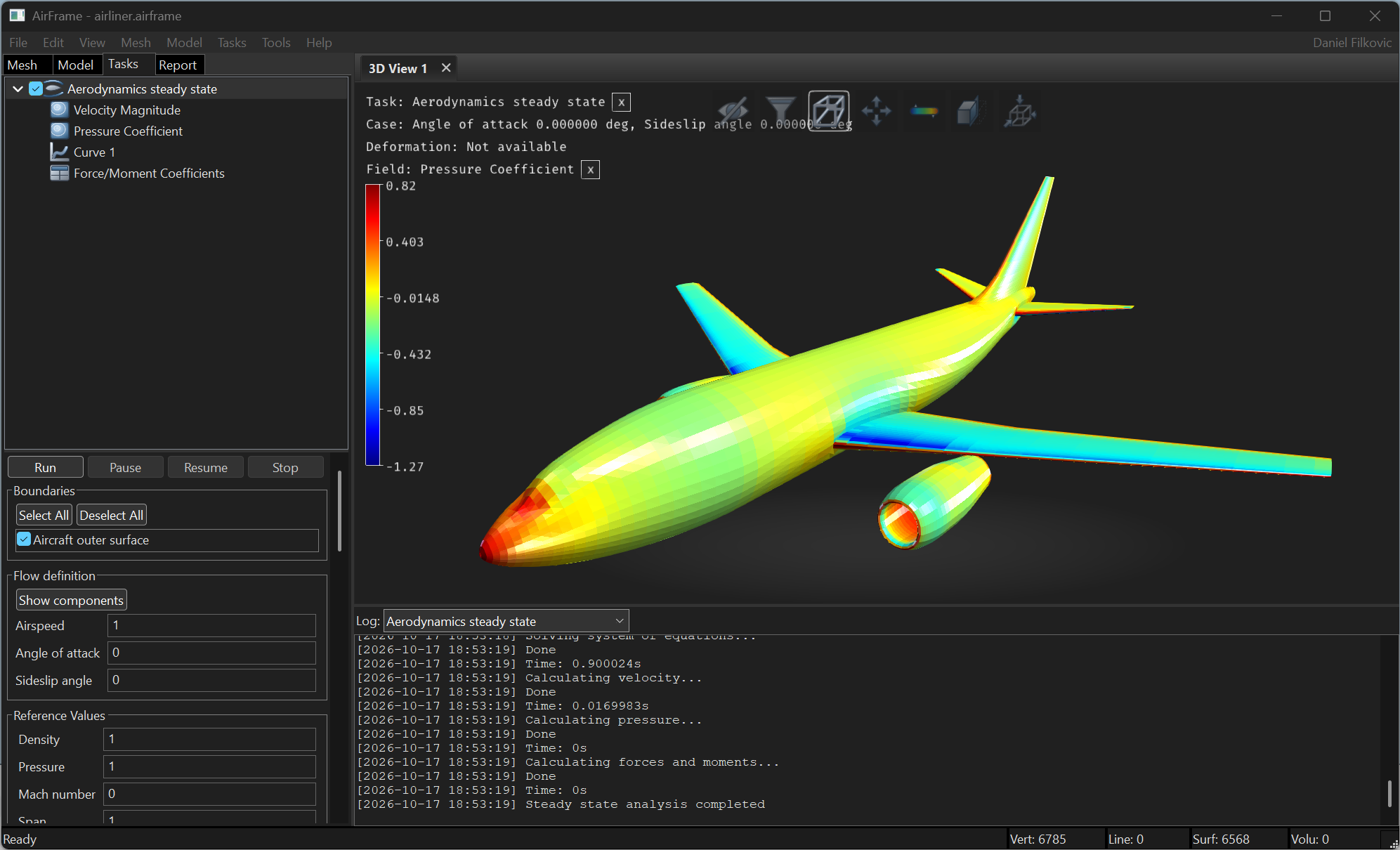Focus the Density input field
Viewport: 1400px width, 850px height.
pyautogui.click(x=209, y=739)
